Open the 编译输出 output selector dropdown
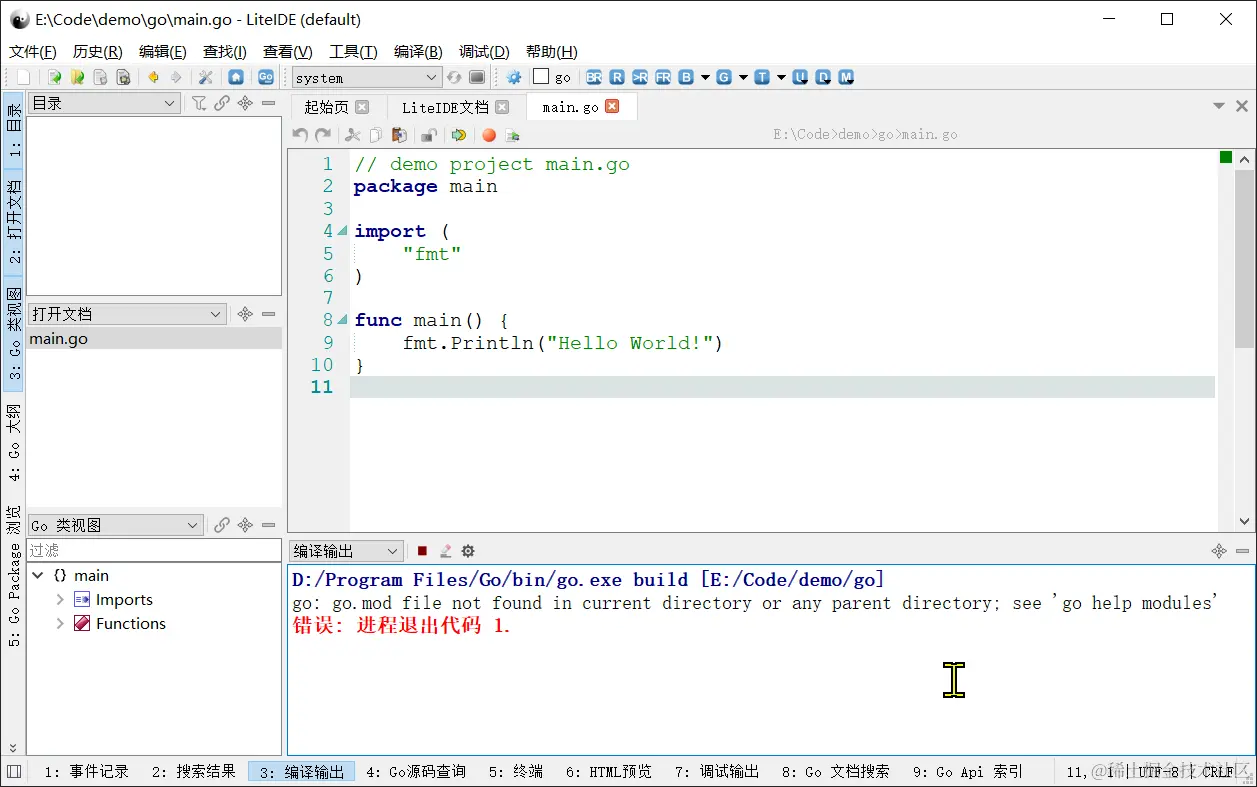 coord(346,551)
